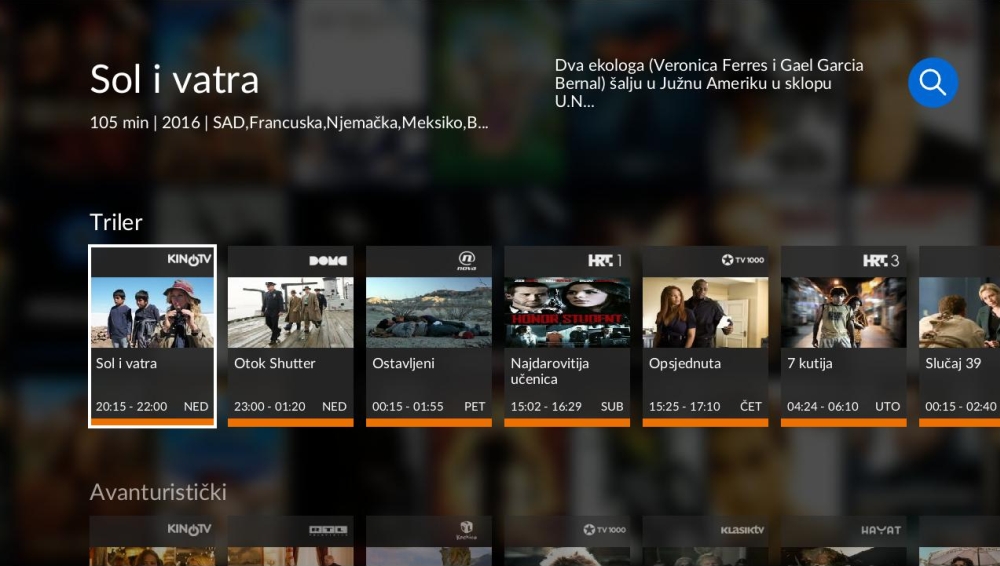
Task: Select Sol i vatra movie thumbnail
Action: [x=152, y=312]
